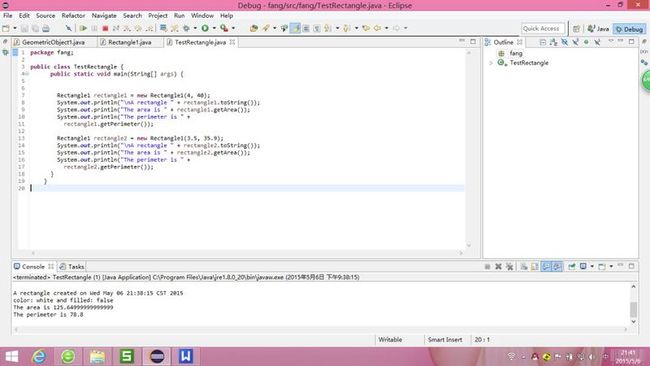This screenshot has height=366, width=650.
Task: Click Pin Console green icon
Action: point(572,266)
